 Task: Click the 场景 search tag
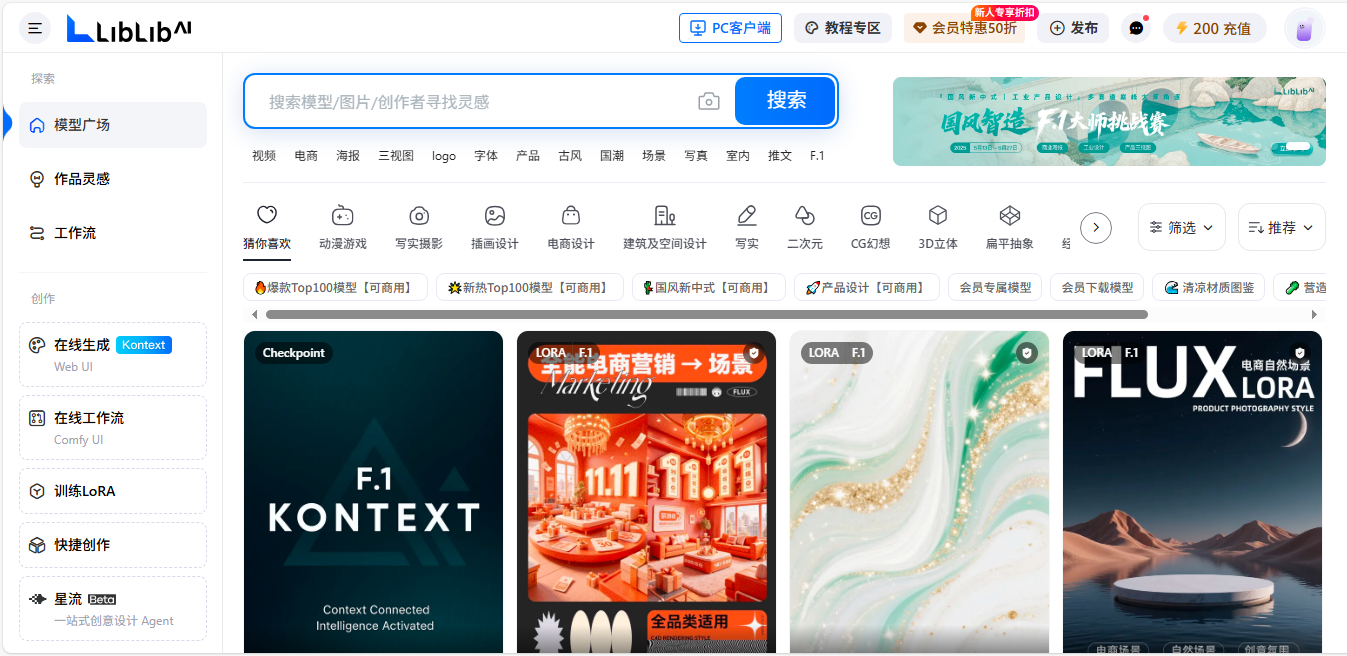(654, 156)
